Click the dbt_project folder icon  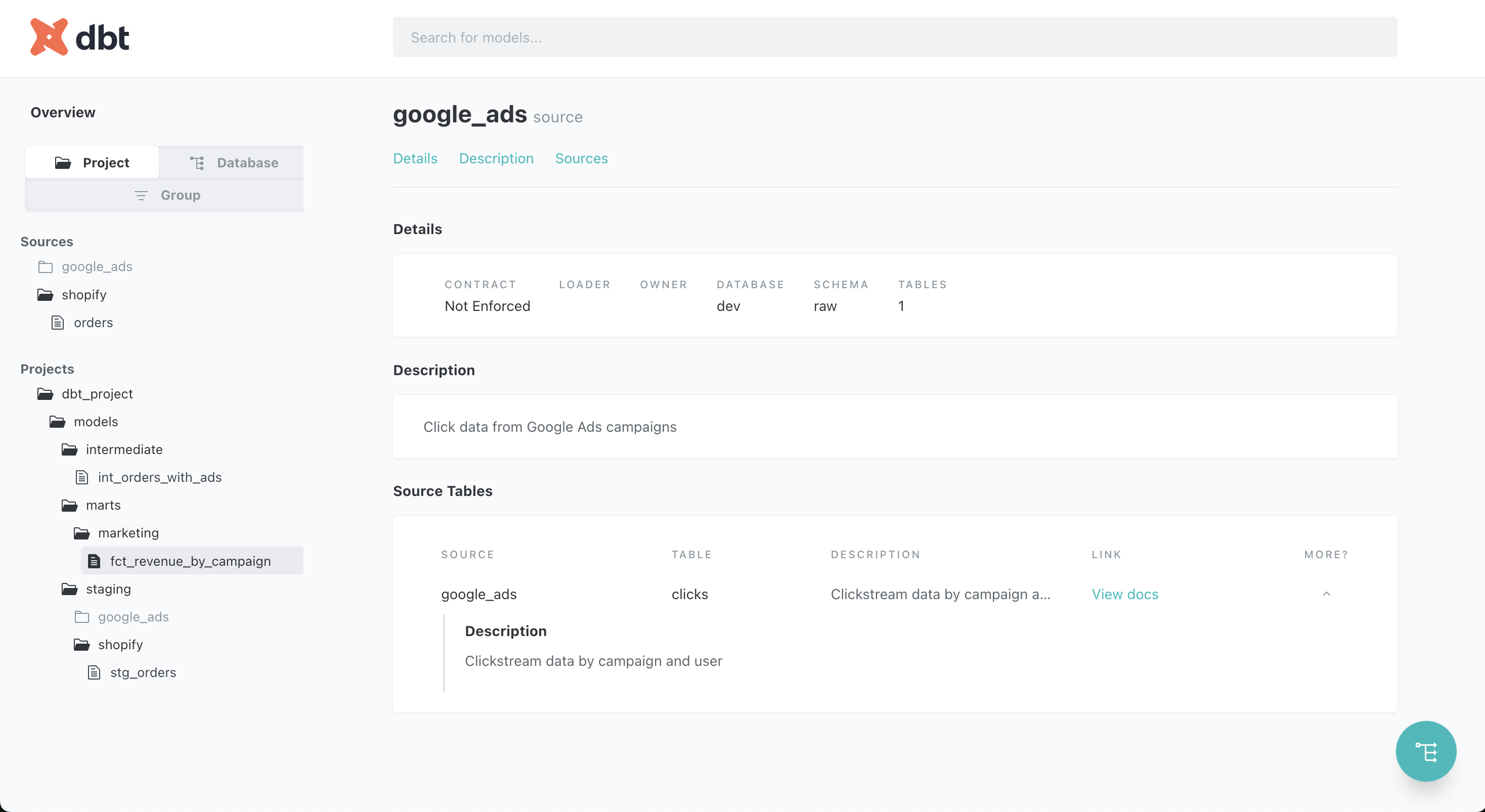click(45, 393)
